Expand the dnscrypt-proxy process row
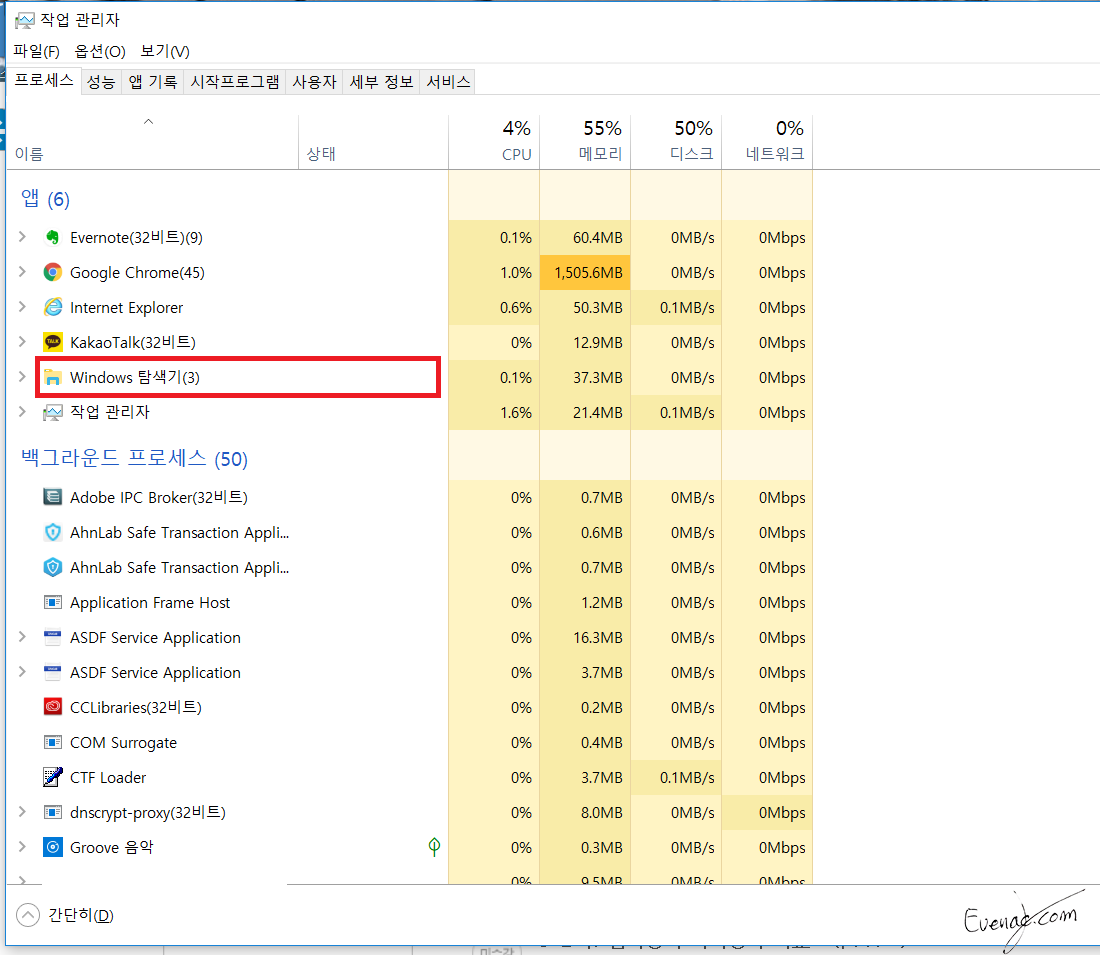Viewport: 1100px width, 955px height. 22,812
